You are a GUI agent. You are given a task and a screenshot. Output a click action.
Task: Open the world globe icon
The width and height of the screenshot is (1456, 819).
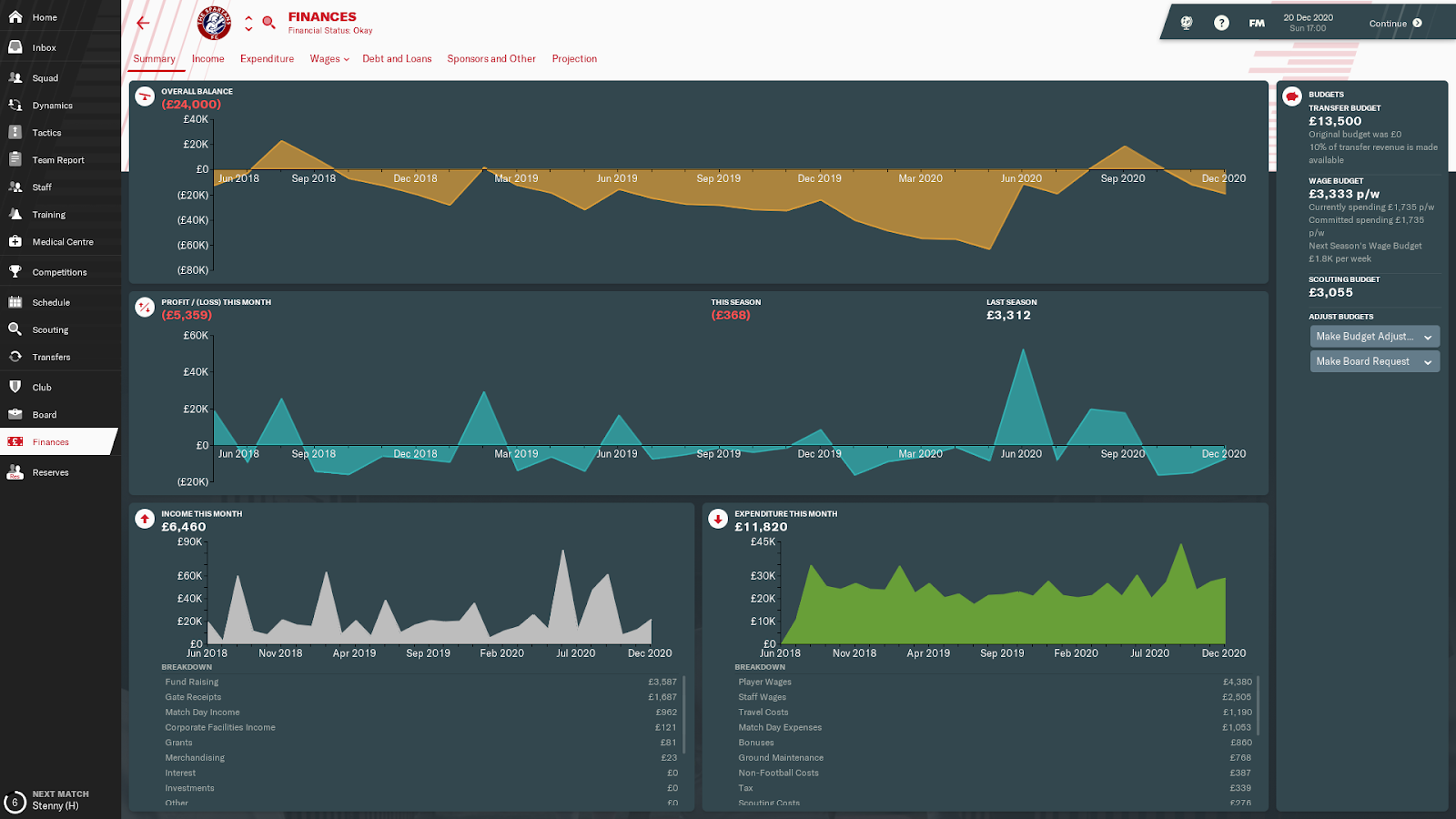tap(1187, 23)
